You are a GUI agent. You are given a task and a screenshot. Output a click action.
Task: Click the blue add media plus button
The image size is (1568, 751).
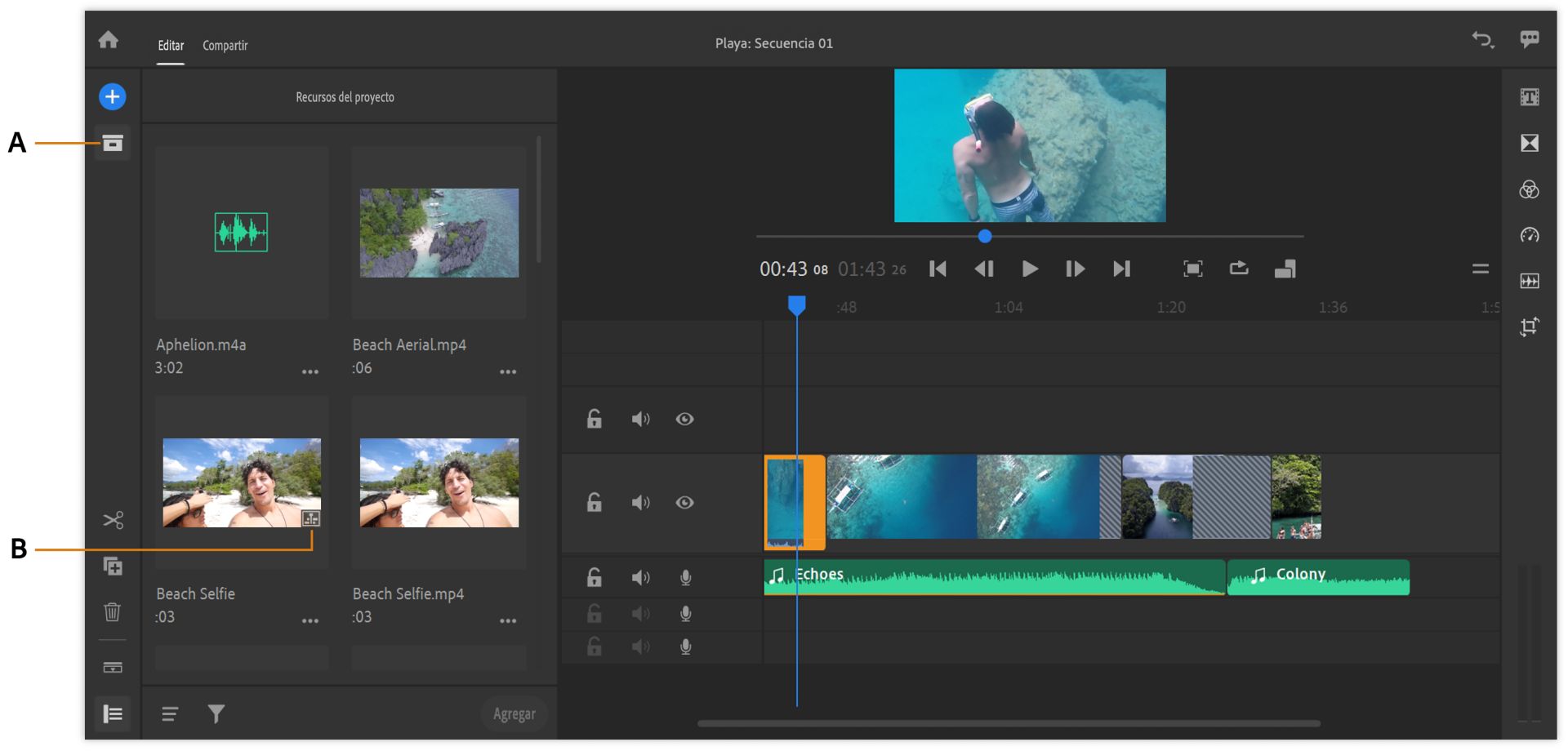click(x=112, y=97)
